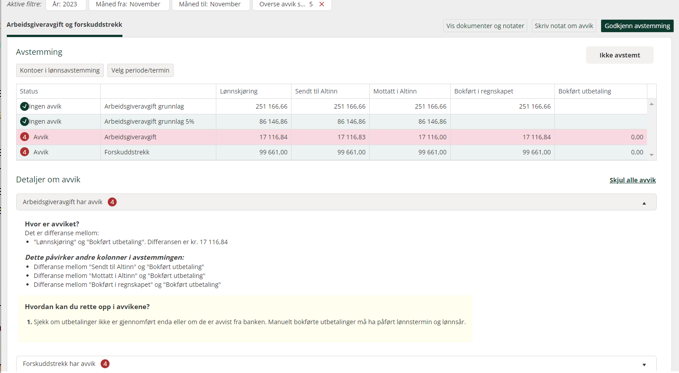Image resolution: width=679 pixels, height=373 pixels.
Task: Click red badge beside 'Forskuddstrekk har avvik'
Action: [x=105, y=364]
